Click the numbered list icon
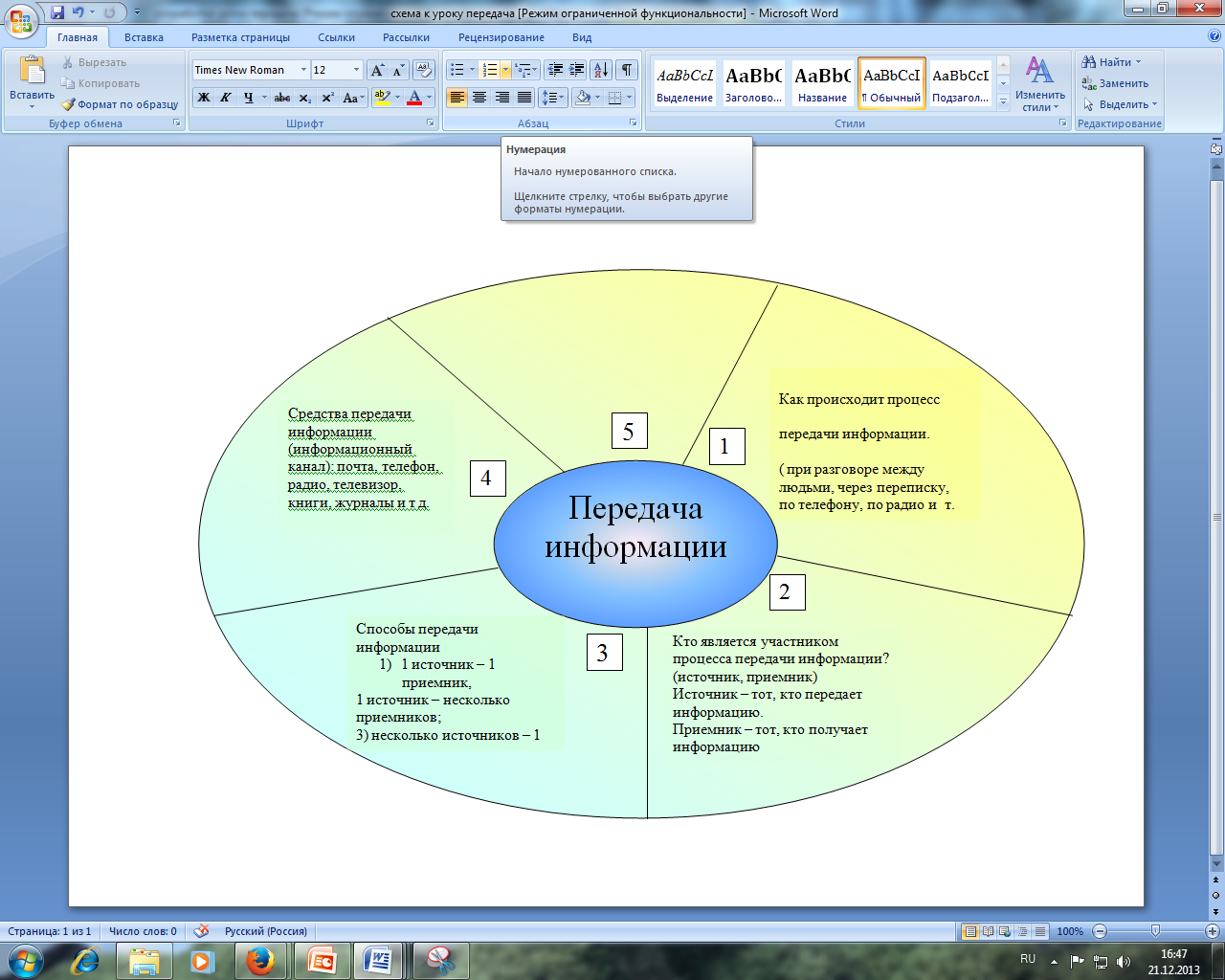This screenshot has height=980, width=1225. [490, 70]
